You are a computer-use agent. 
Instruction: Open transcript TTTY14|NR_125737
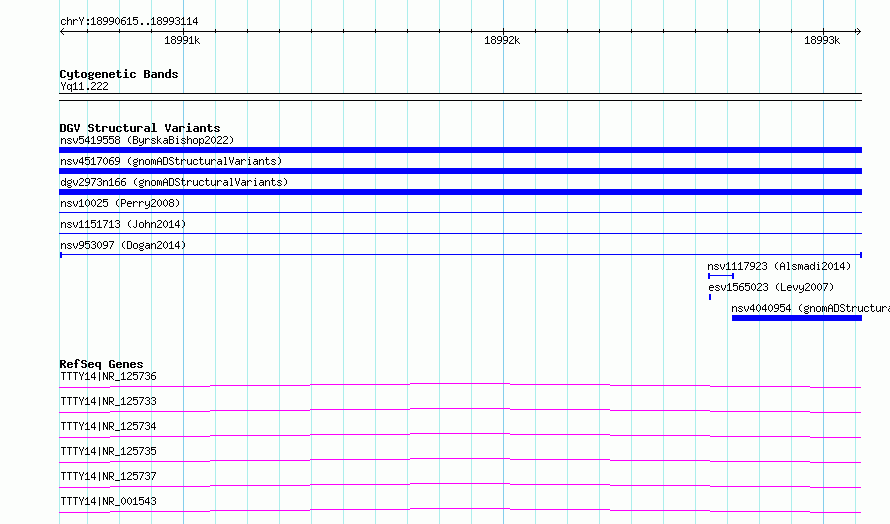108,476
